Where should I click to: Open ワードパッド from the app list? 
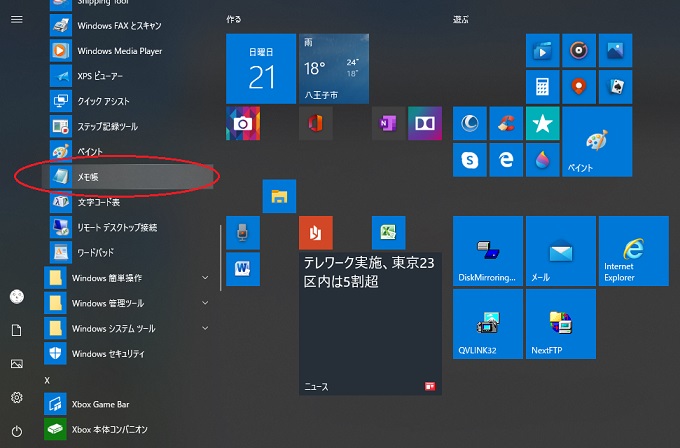point(128,252)
